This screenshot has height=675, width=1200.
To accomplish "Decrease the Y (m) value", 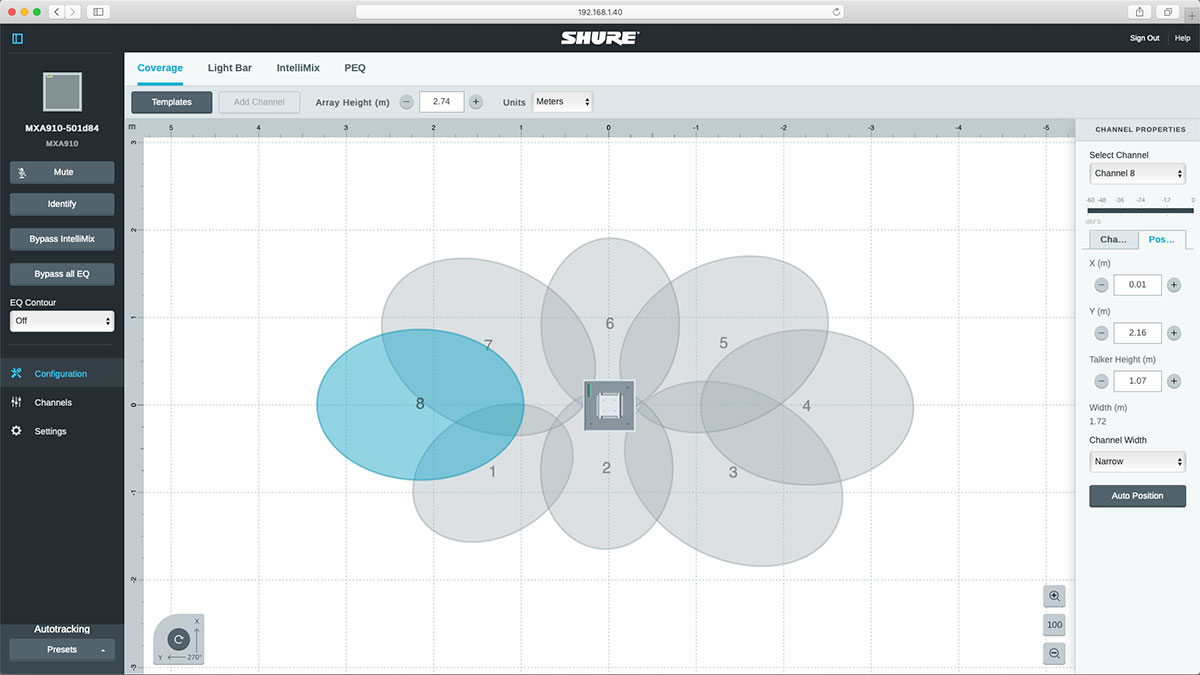I will (x=1101, y=333).
